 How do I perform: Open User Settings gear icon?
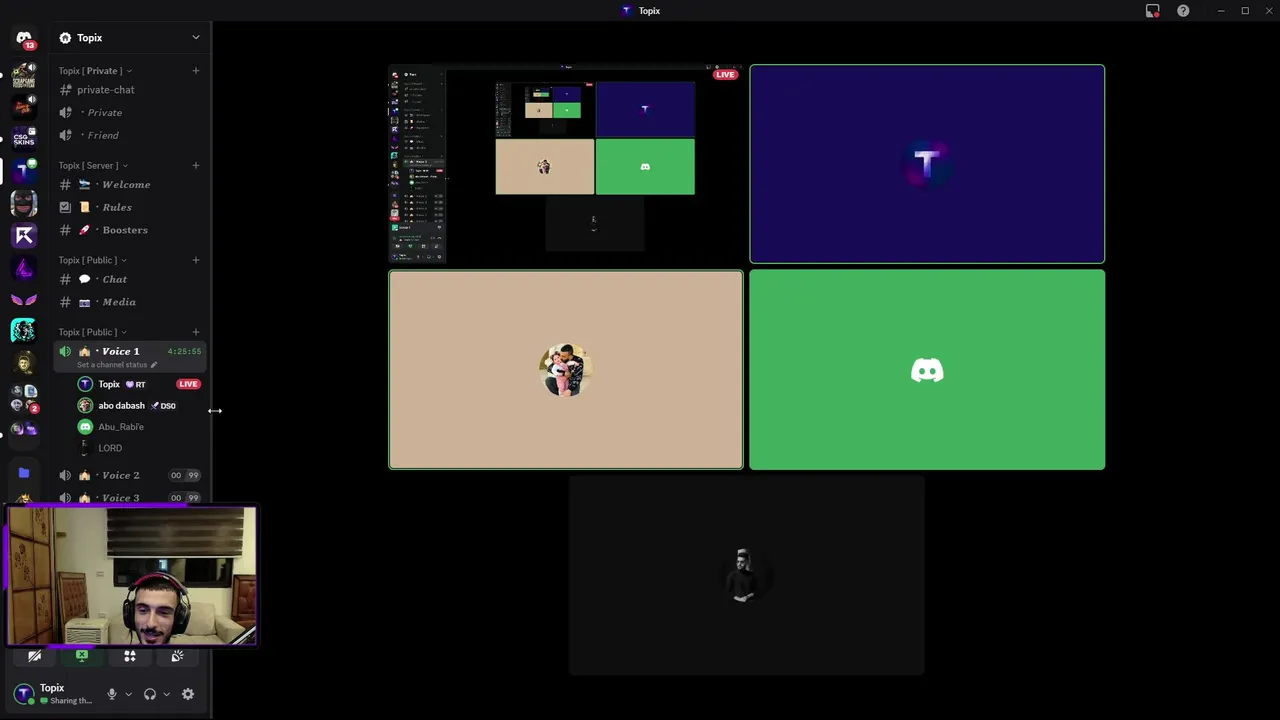pos(188,694)
